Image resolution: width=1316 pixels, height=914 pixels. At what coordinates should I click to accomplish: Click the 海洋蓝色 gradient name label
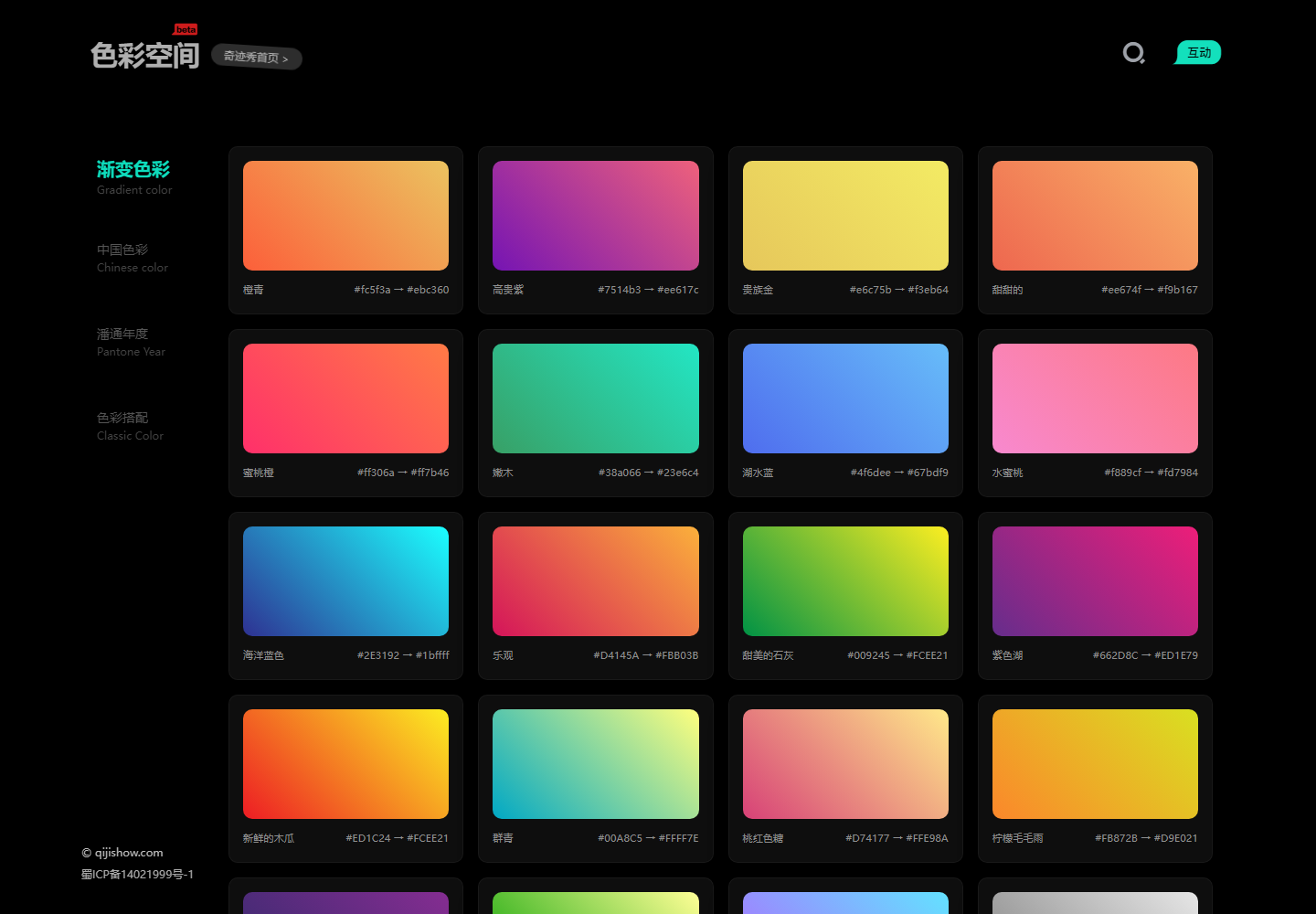coord(263,655)
